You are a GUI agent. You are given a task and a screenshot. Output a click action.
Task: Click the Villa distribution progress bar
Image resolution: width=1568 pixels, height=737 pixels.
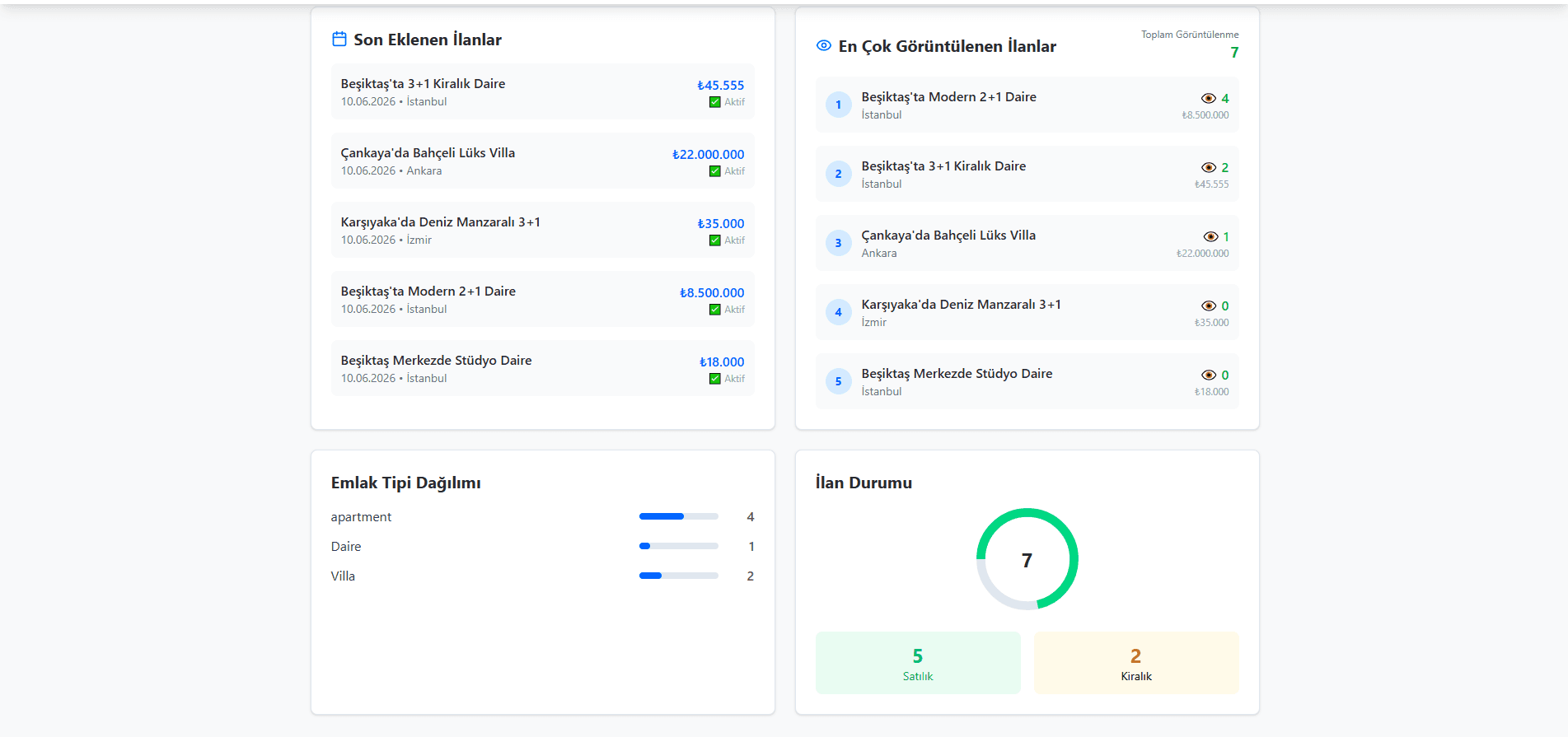pyautogui.click(x=679, y=576)
